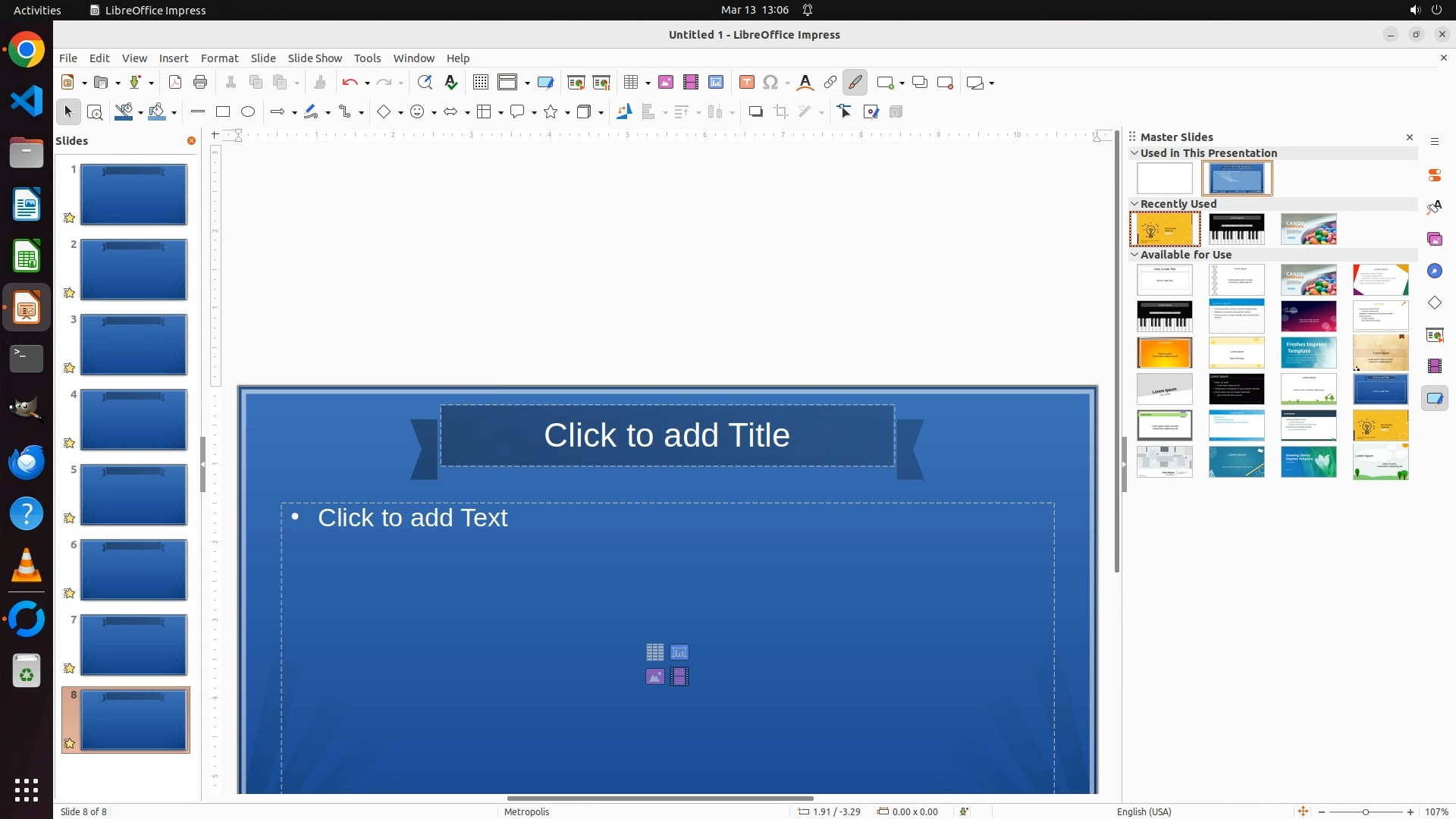Open the Format menu
The width and height of the screenshot is (1456, 819).
pos(219,58)
